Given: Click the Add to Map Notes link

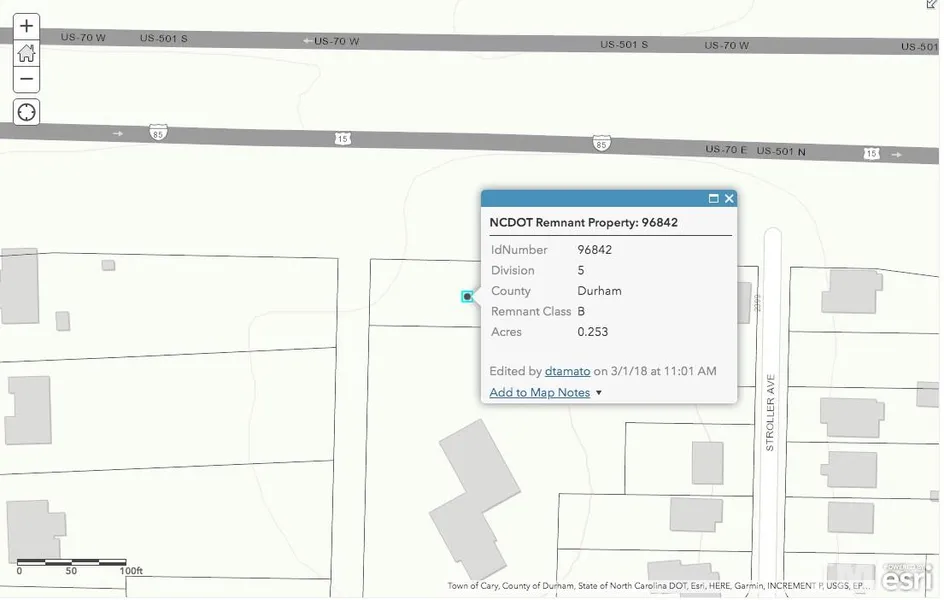Looking at the screenshot, I should coord(539,393).
